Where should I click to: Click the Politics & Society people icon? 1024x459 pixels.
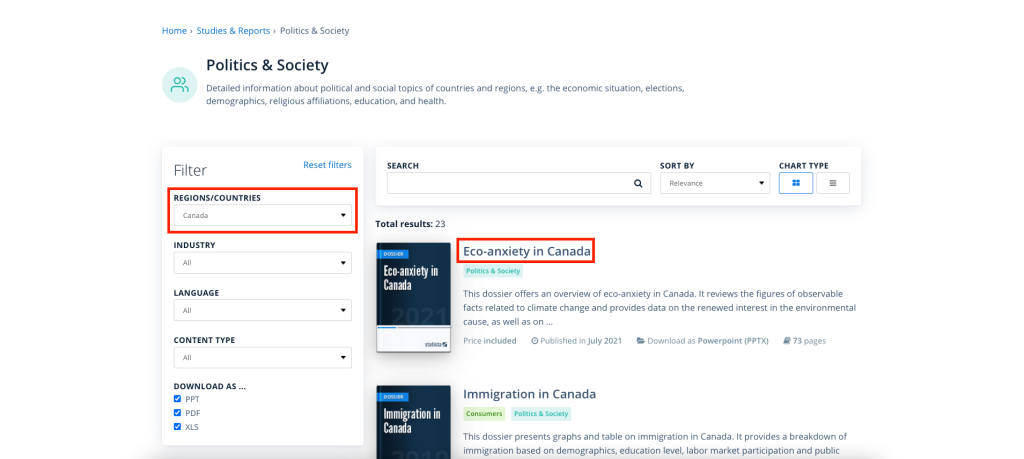tap(180, 84)
